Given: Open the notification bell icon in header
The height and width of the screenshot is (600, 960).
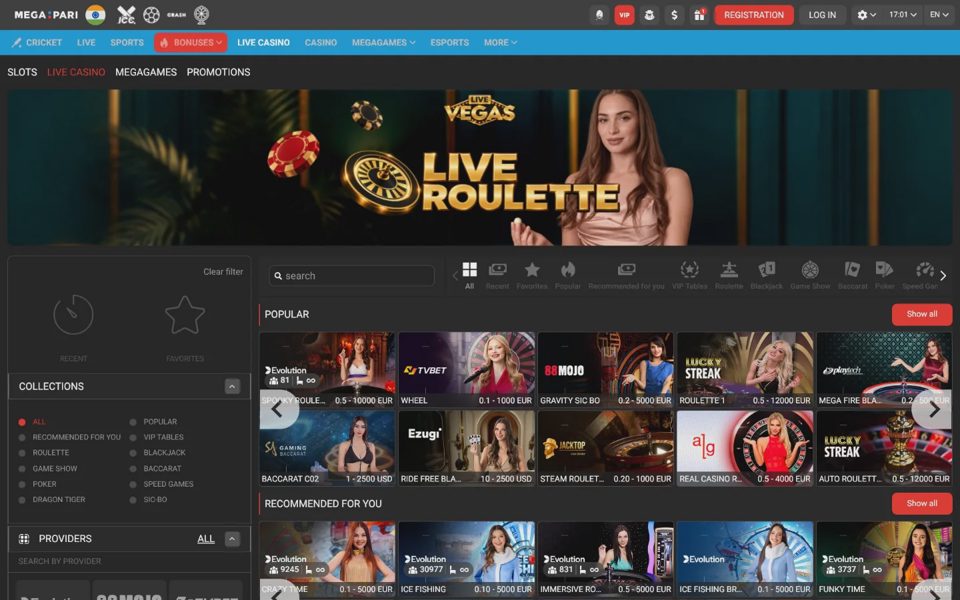Looking at the screenshot, I should [599, 15].
